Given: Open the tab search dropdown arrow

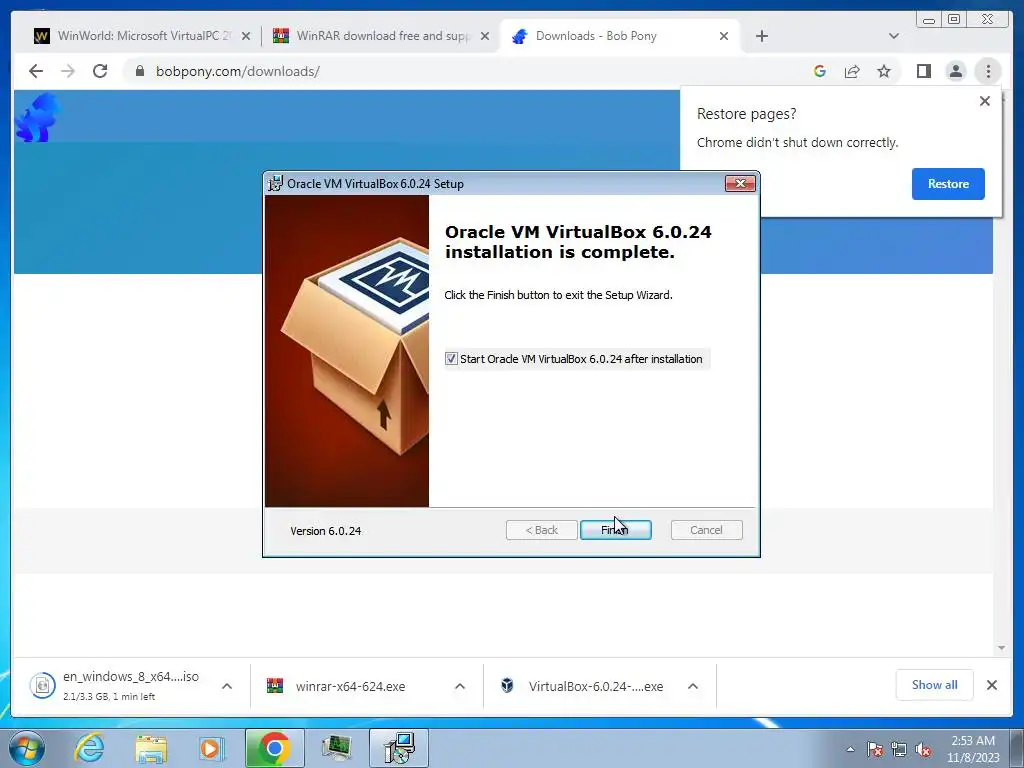Looking at the screenshot, I should 894,36.
